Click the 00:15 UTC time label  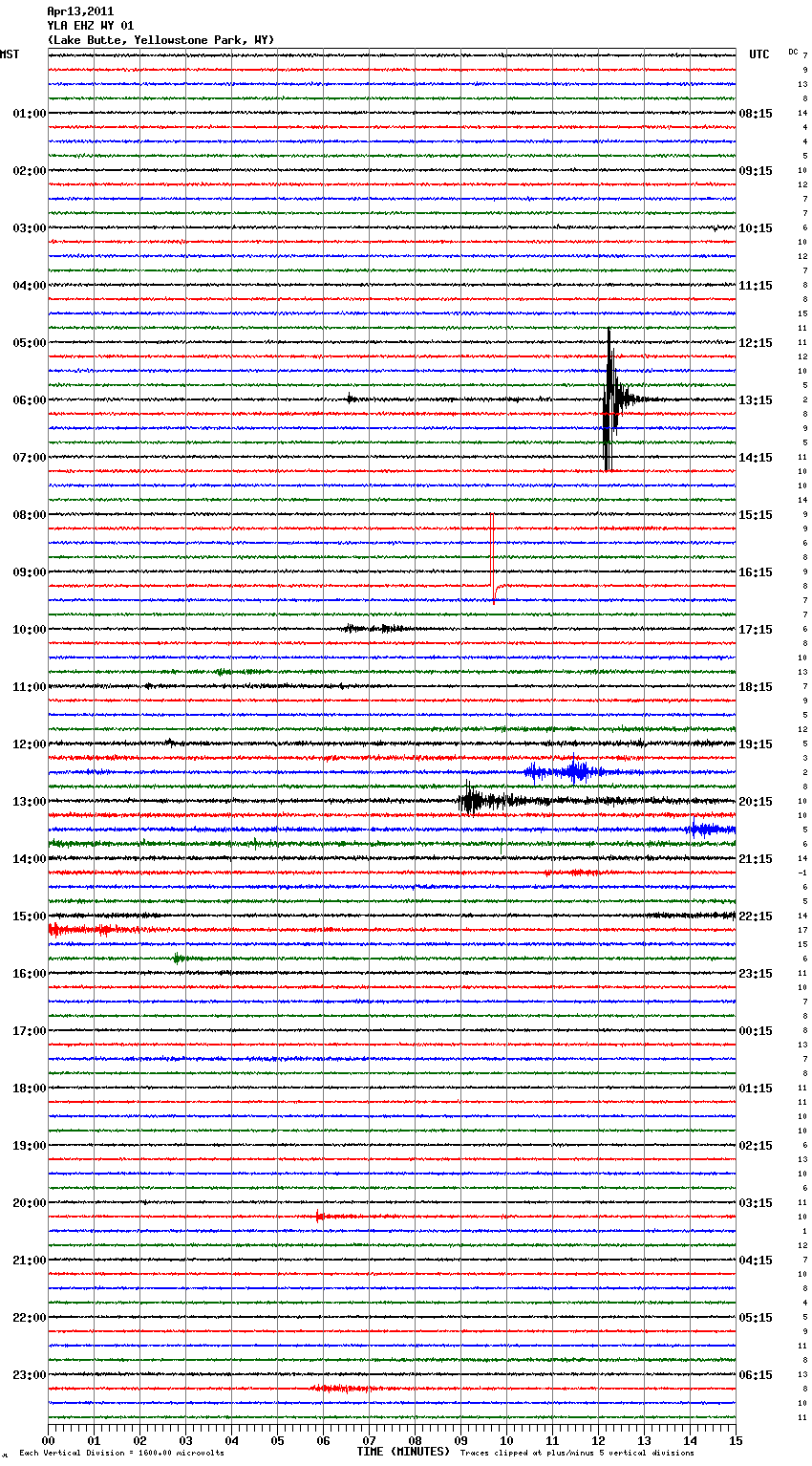point(756,1031)
